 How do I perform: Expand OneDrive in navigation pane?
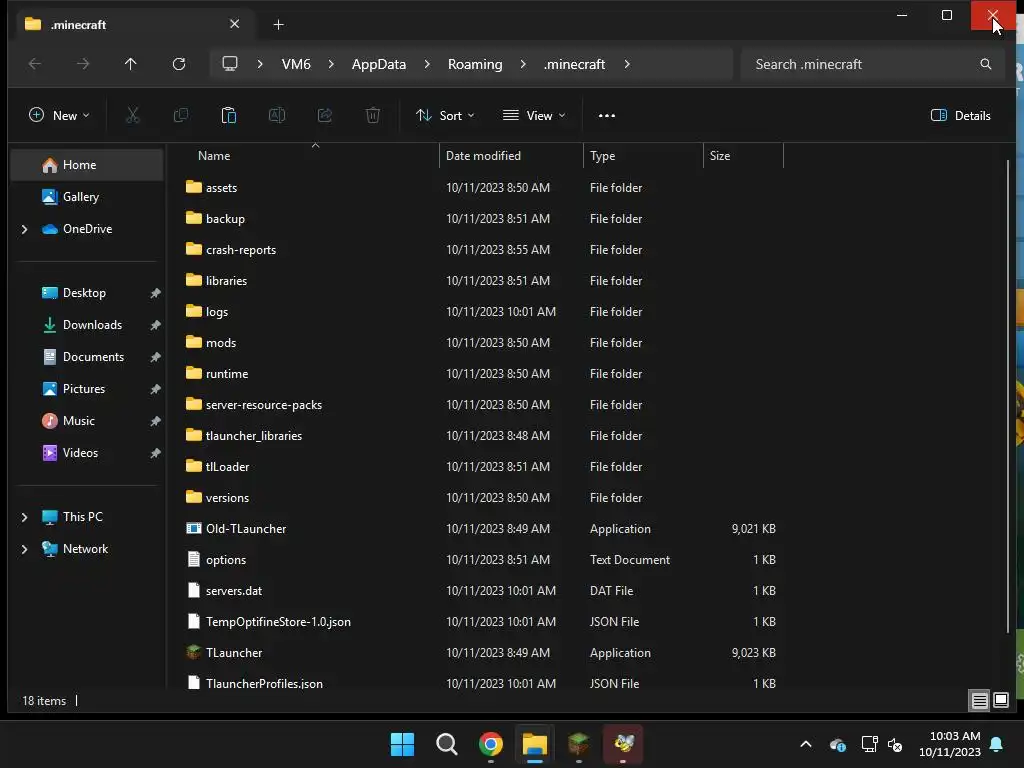25,229
